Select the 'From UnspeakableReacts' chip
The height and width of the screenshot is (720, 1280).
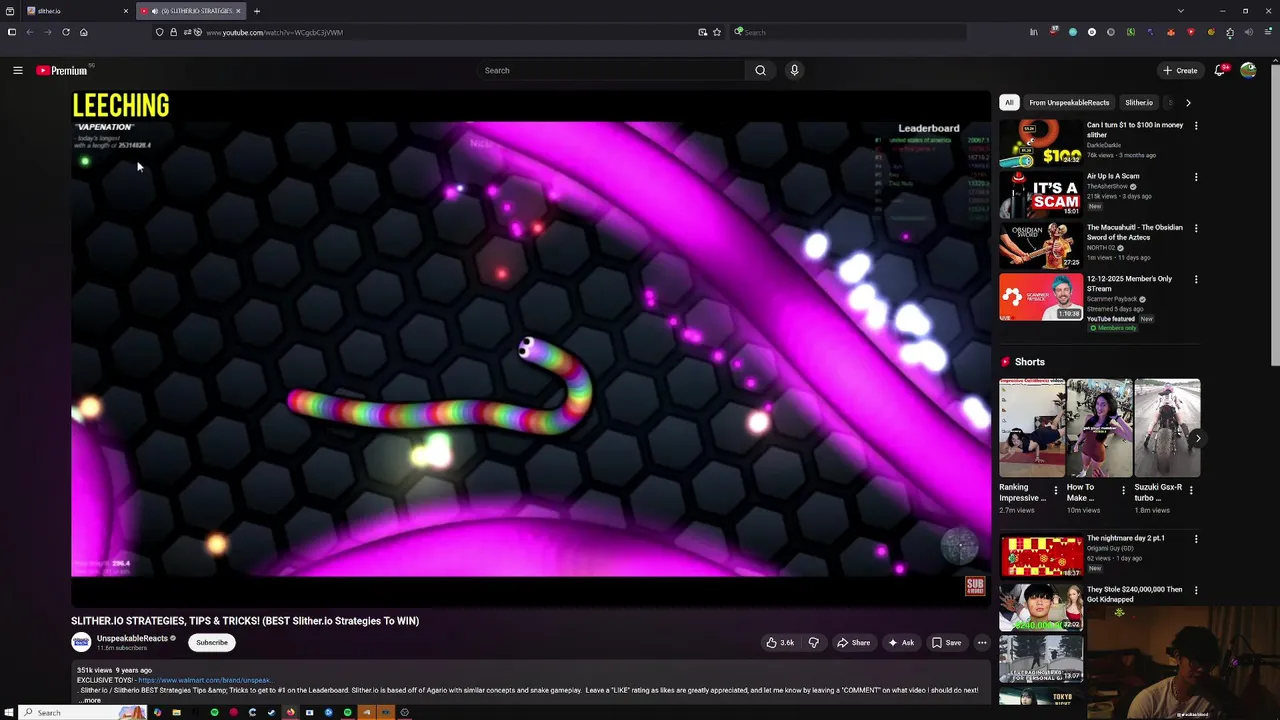(x=1069, y=102)
